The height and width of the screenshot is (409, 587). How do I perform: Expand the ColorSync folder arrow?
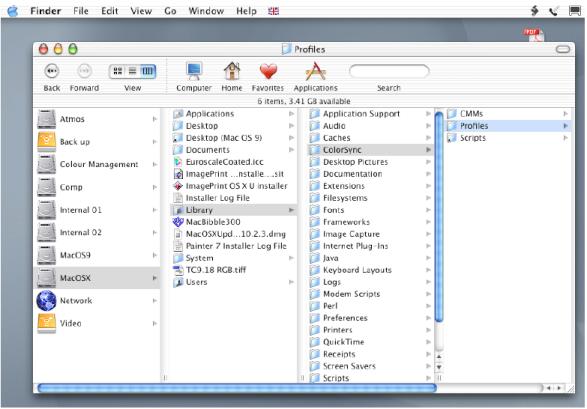point(428,150)
